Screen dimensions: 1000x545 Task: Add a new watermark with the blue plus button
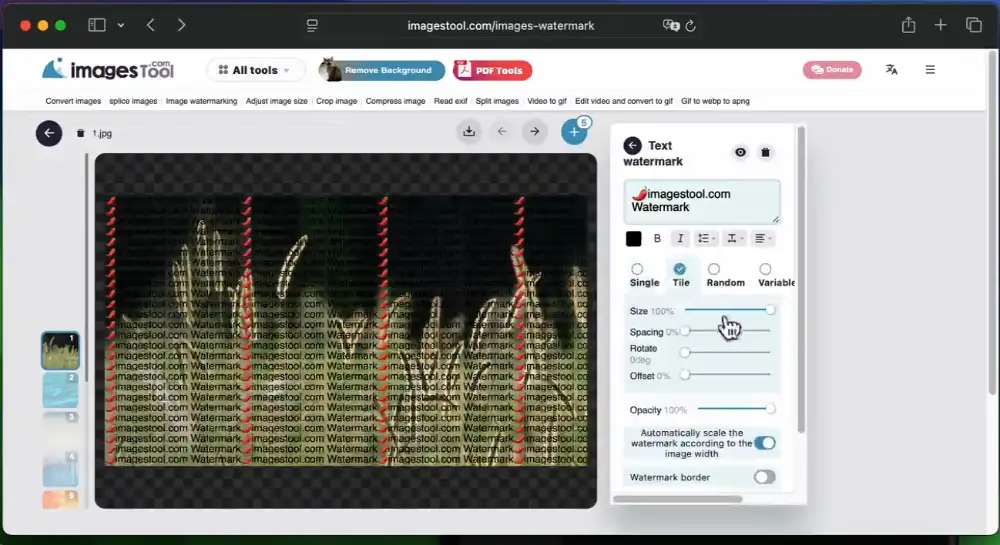tap(574, 132)
